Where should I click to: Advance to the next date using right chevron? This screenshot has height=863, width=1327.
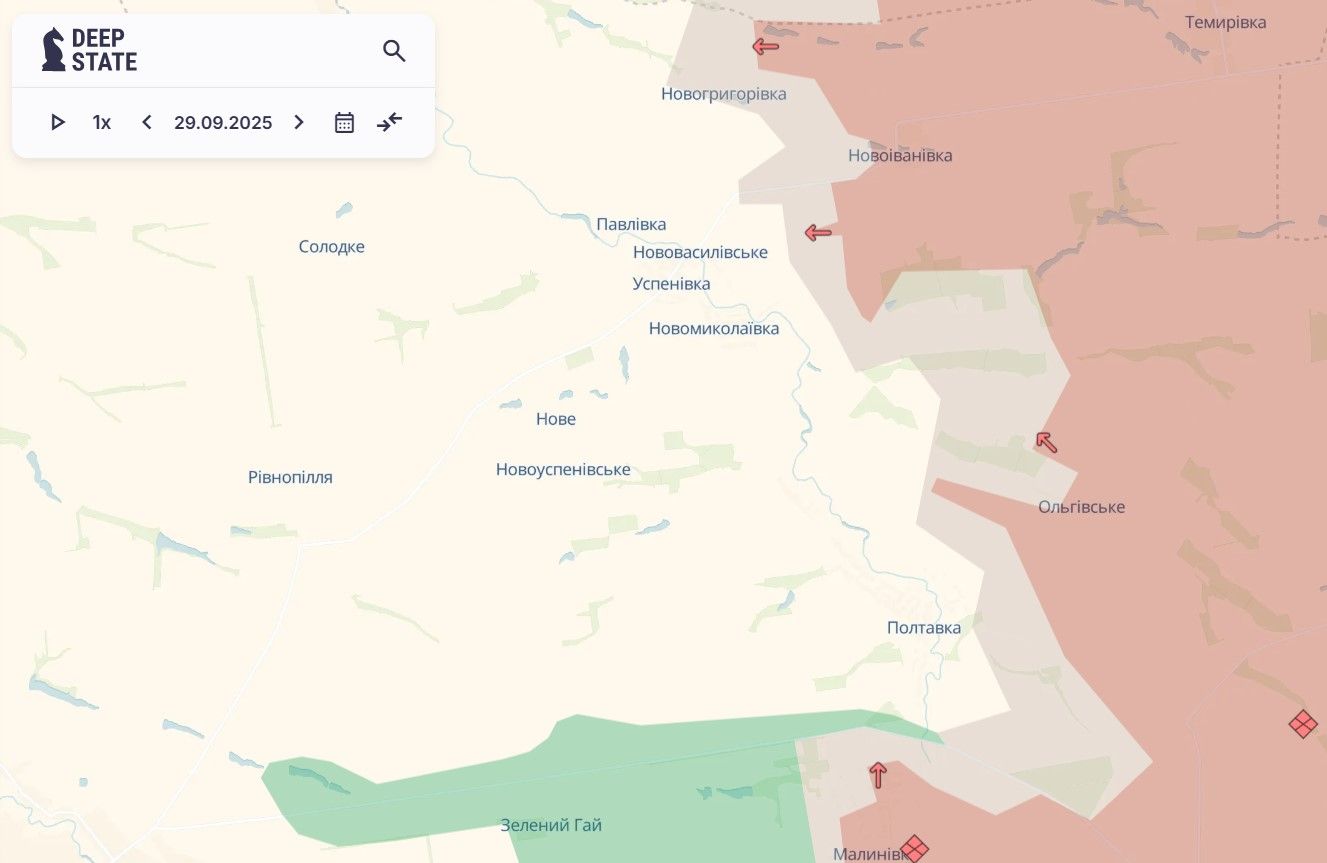(298, 123)
